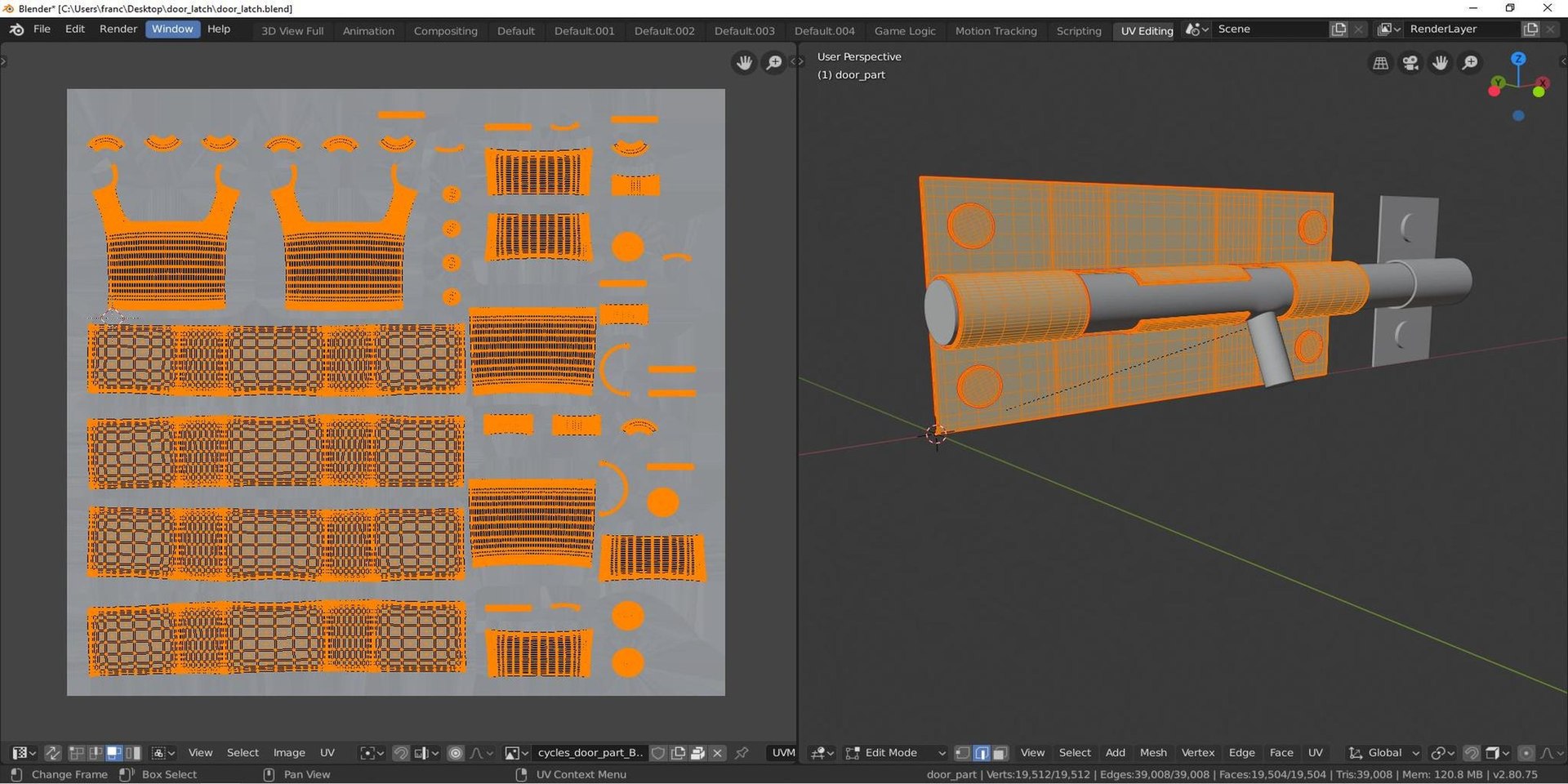Screen dimensions: 1568x784
Task: Select UV face selection mode
Action: [114, 753]
